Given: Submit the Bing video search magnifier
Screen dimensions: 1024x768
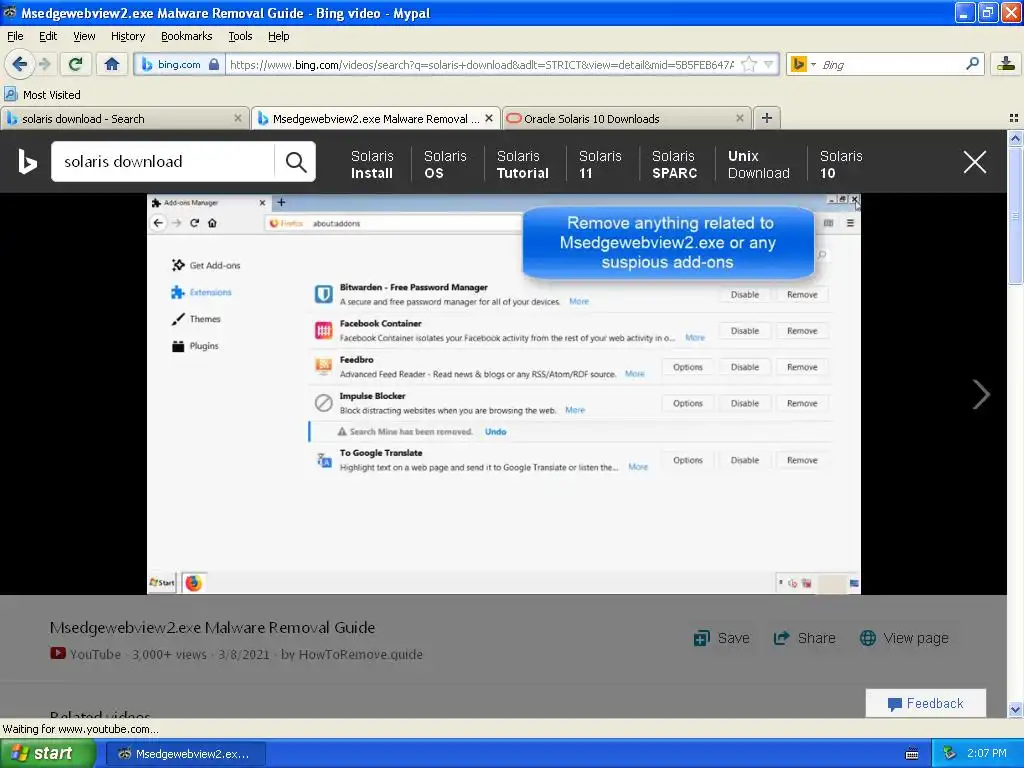Looking at the screenshot, I should tap(296, 162).
